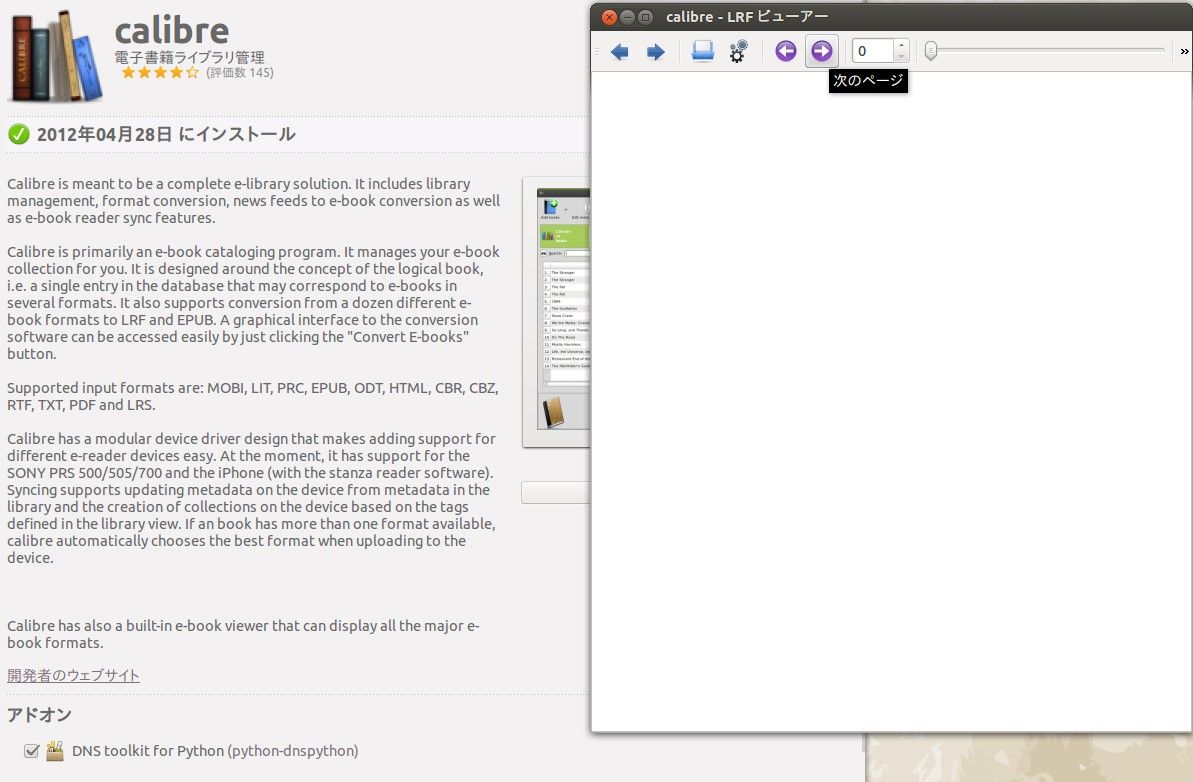Click the page number input field

point(873,51)
